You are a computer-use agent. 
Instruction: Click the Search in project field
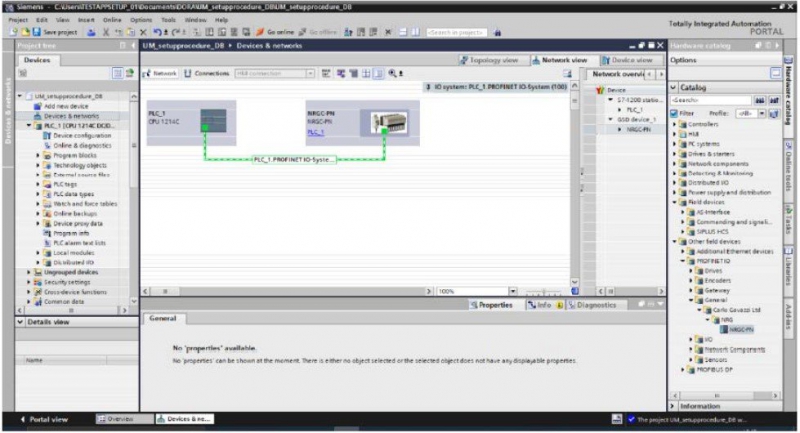tap(457, 32)
